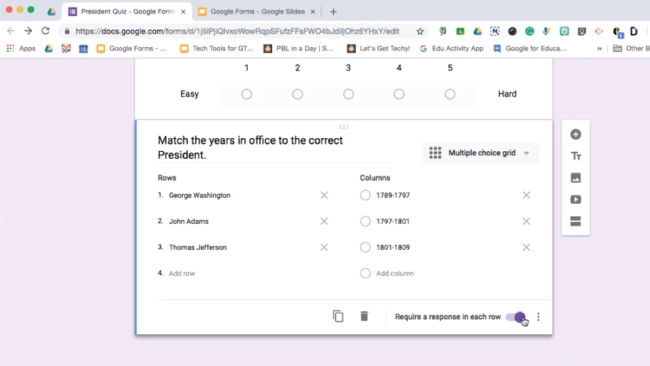
Task: Open the Other Bookmarks folder
Action: point(631,48)
